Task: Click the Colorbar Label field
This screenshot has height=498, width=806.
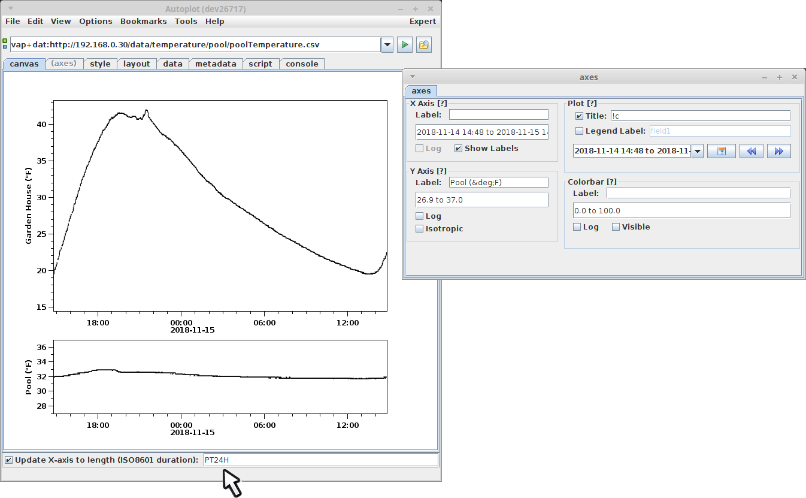Action: (698, 193)
